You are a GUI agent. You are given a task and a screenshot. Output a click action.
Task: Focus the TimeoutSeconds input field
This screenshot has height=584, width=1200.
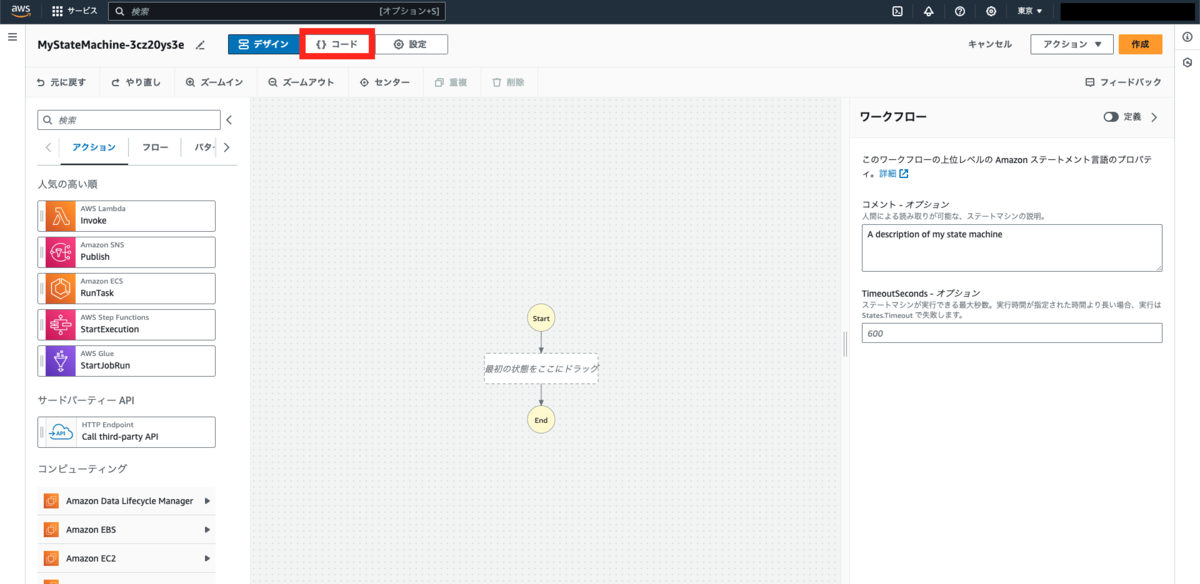point(1012,333)
